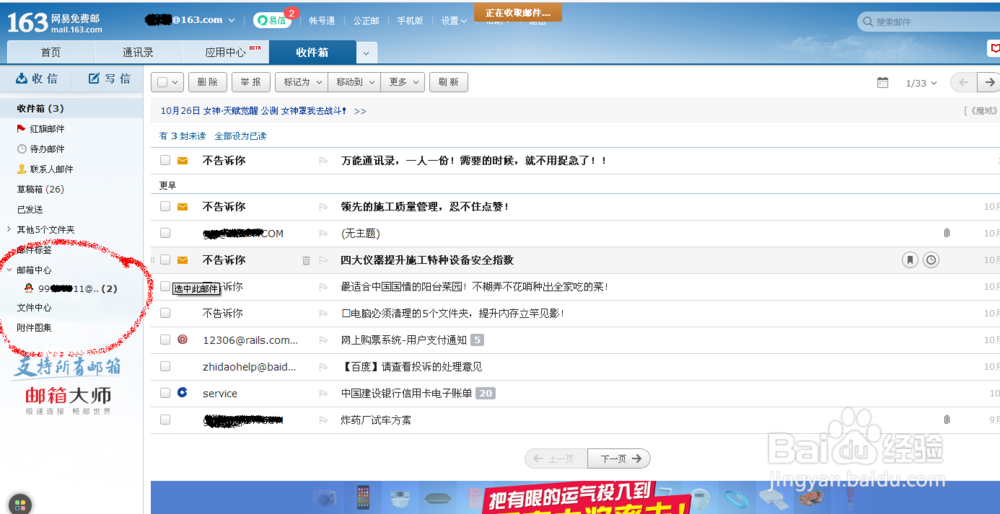This screenshot has width=1000, height=514.
Task: Open 已发送 folder
Action: click(30, 209)
